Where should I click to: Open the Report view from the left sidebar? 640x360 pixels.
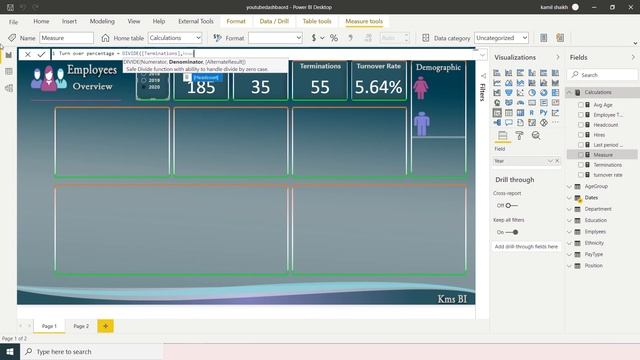click(9, 55)
